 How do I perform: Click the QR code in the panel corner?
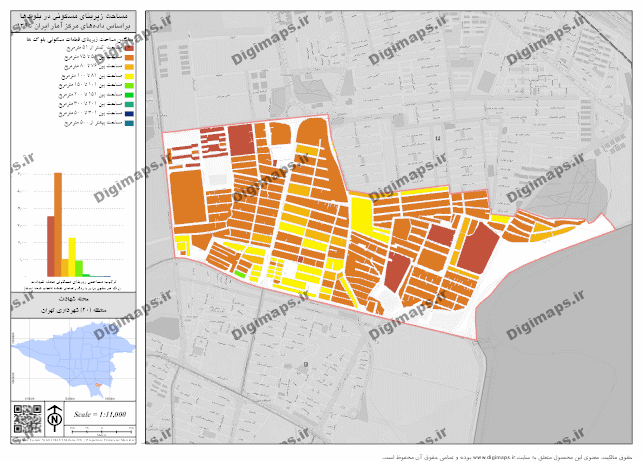pos(27,420)
